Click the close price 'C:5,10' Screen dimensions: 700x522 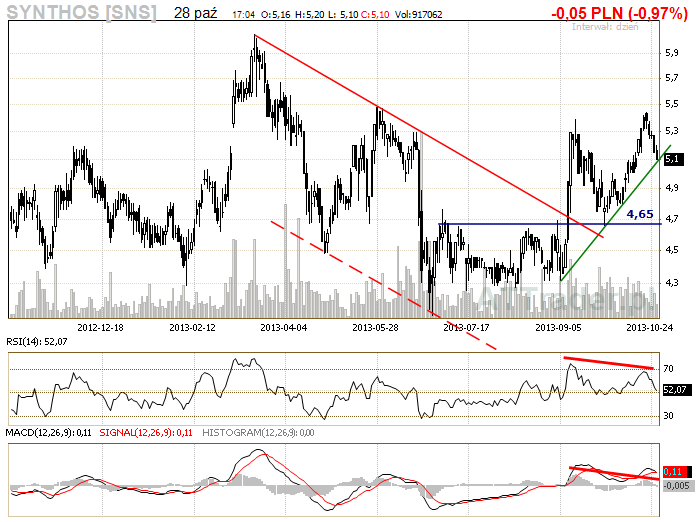coord(375,15)
